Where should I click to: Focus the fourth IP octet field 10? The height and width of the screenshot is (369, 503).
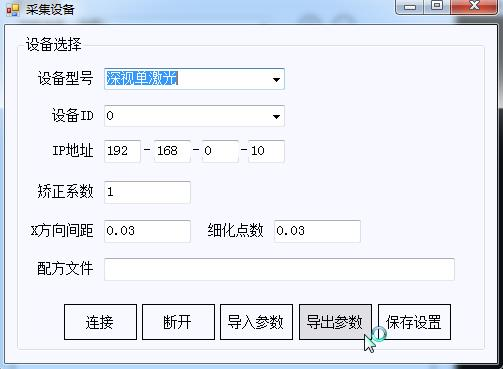266,151
